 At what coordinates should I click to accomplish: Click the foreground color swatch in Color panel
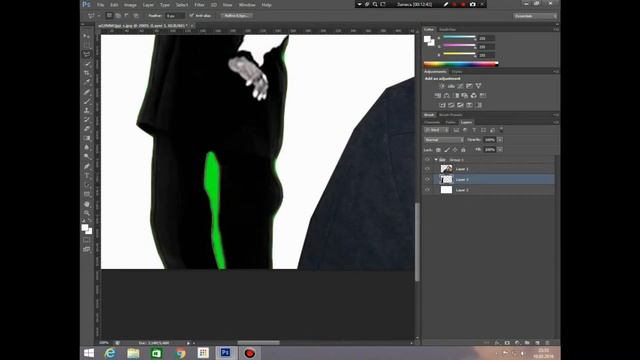427,39
